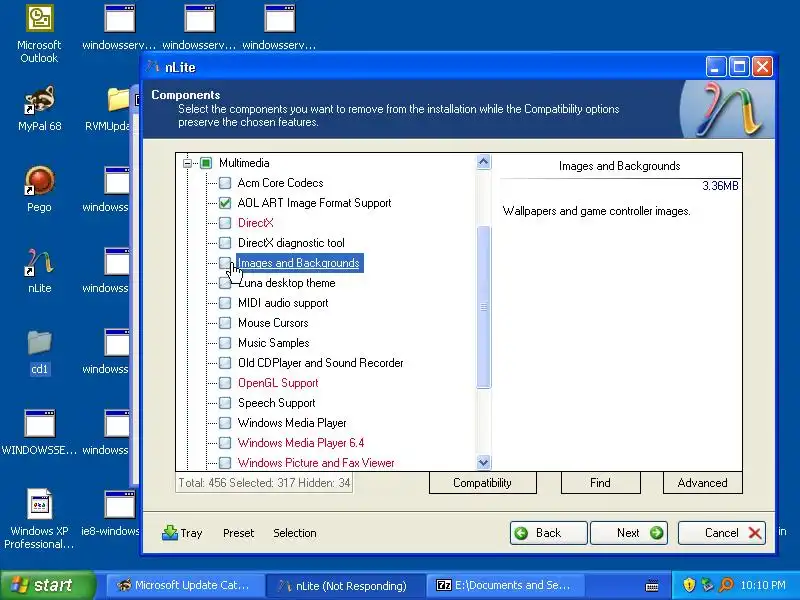800x600 pixels.
Task: Check Windows Media Player 6.4 checkbox
Action: [224, 443]
